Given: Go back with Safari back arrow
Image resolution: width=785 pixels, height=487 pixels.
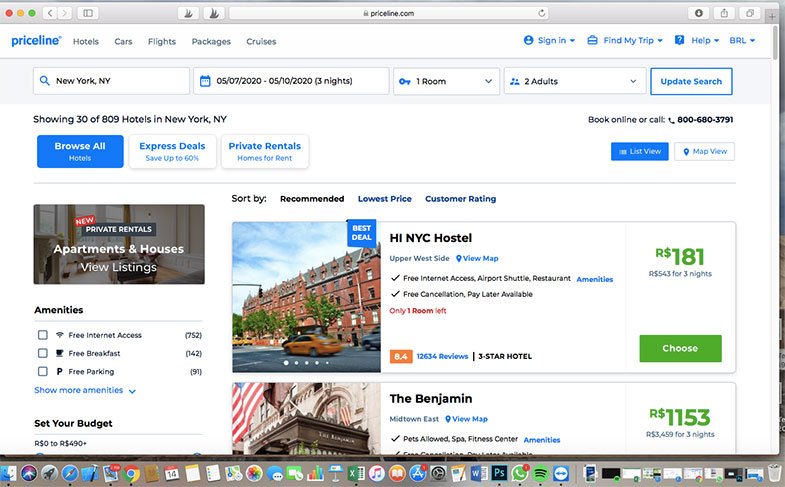Looking at the screenshot, I should point(50,13).
